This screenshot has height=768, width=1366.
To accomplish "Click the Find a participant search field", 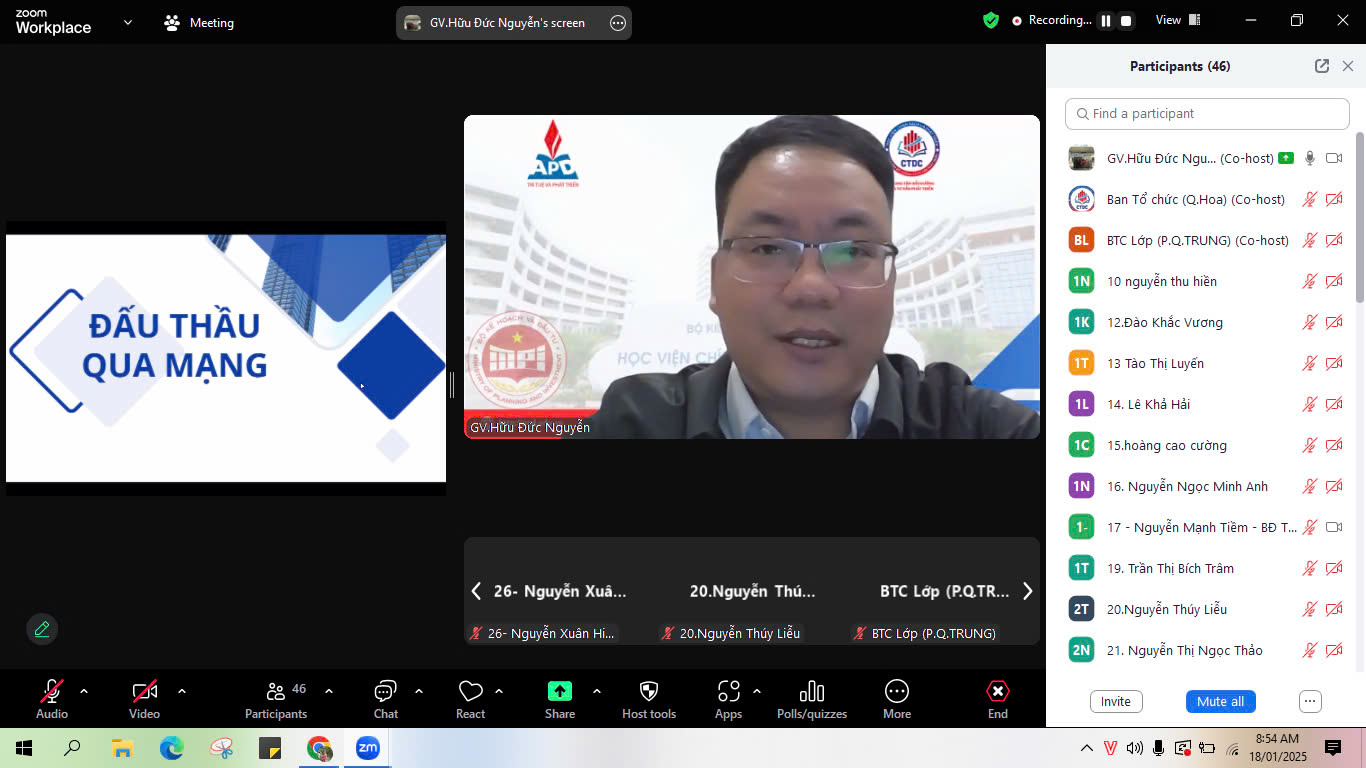I will [1207, 114].
